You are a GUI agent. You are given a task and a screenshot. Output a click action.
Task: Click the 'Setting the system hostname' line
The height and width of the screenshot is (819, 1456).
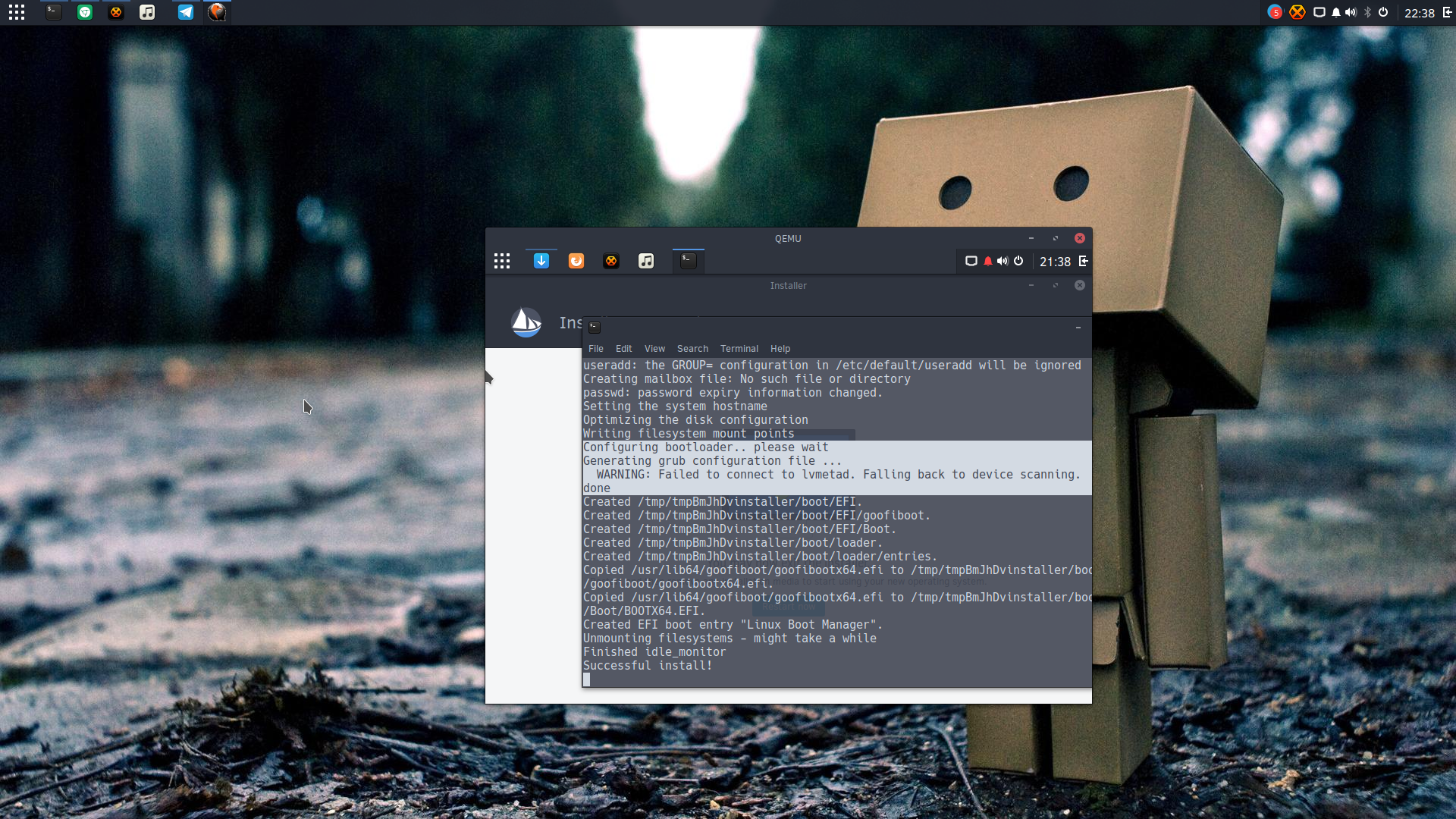675,406
